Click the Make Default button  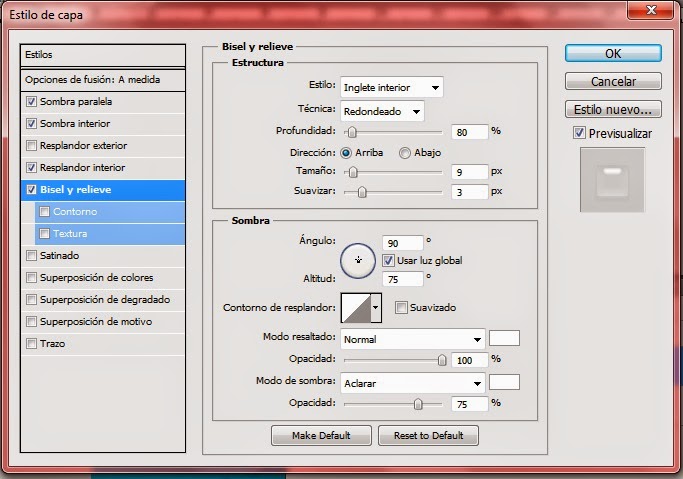pos(321,435)
